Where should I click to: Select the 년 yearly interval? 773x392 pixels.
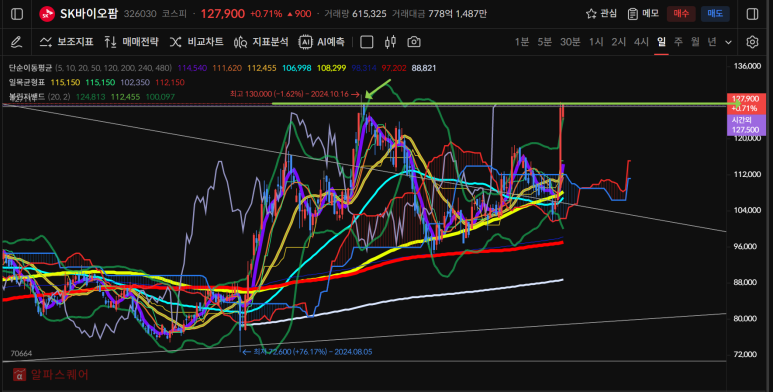pos(712,42)
